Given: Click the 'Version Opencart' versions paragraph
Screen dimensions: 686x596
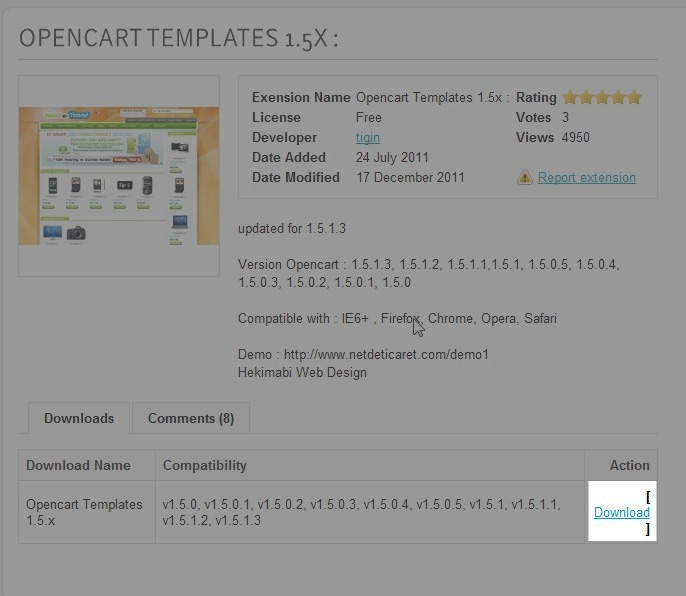Looking at the screenshot, I should pyautogui.click(x=429, y=273).
